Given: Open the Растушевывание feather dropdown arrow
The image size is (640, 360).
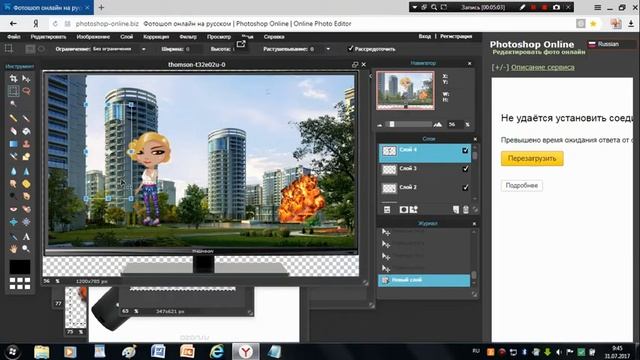Looking at the screenshot, I should click(x=328, y=49).
